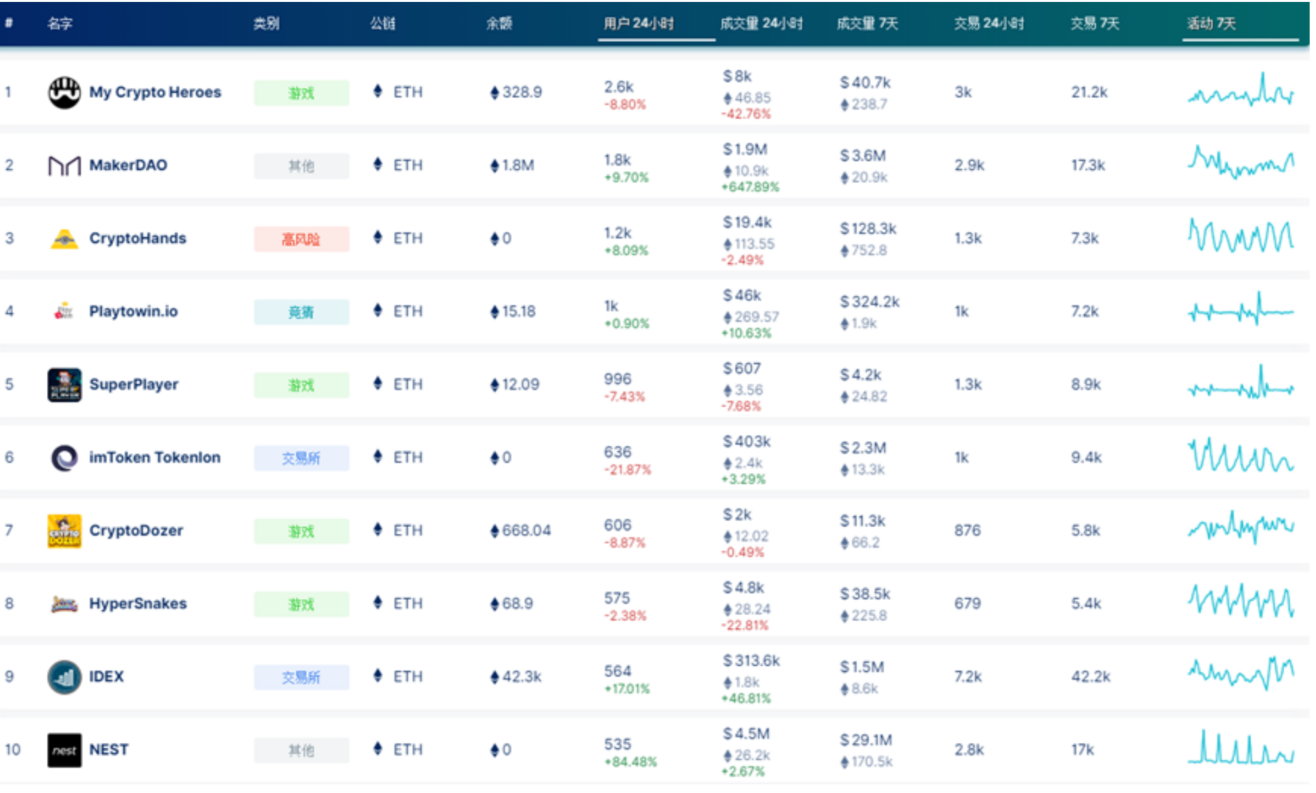Open the CryptoDozer dapp link

coord(136,530)
